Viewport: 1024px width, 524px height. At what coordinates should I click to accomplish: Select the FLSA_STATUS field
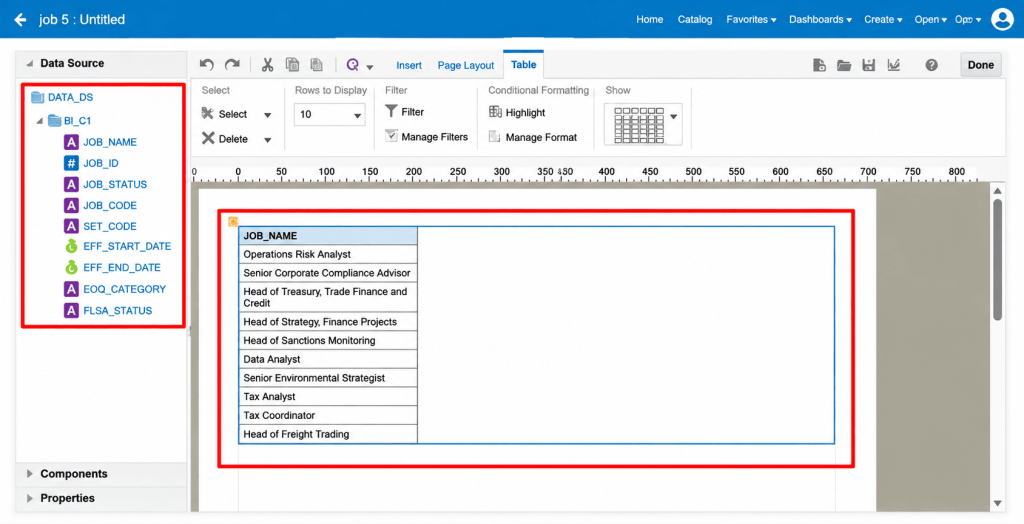tap(118, 310)
